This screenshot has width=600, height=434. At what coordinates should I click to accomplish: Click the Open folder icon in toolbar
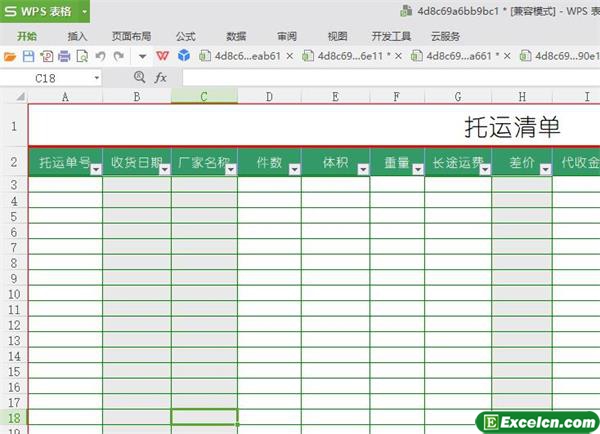coord(11,56)
